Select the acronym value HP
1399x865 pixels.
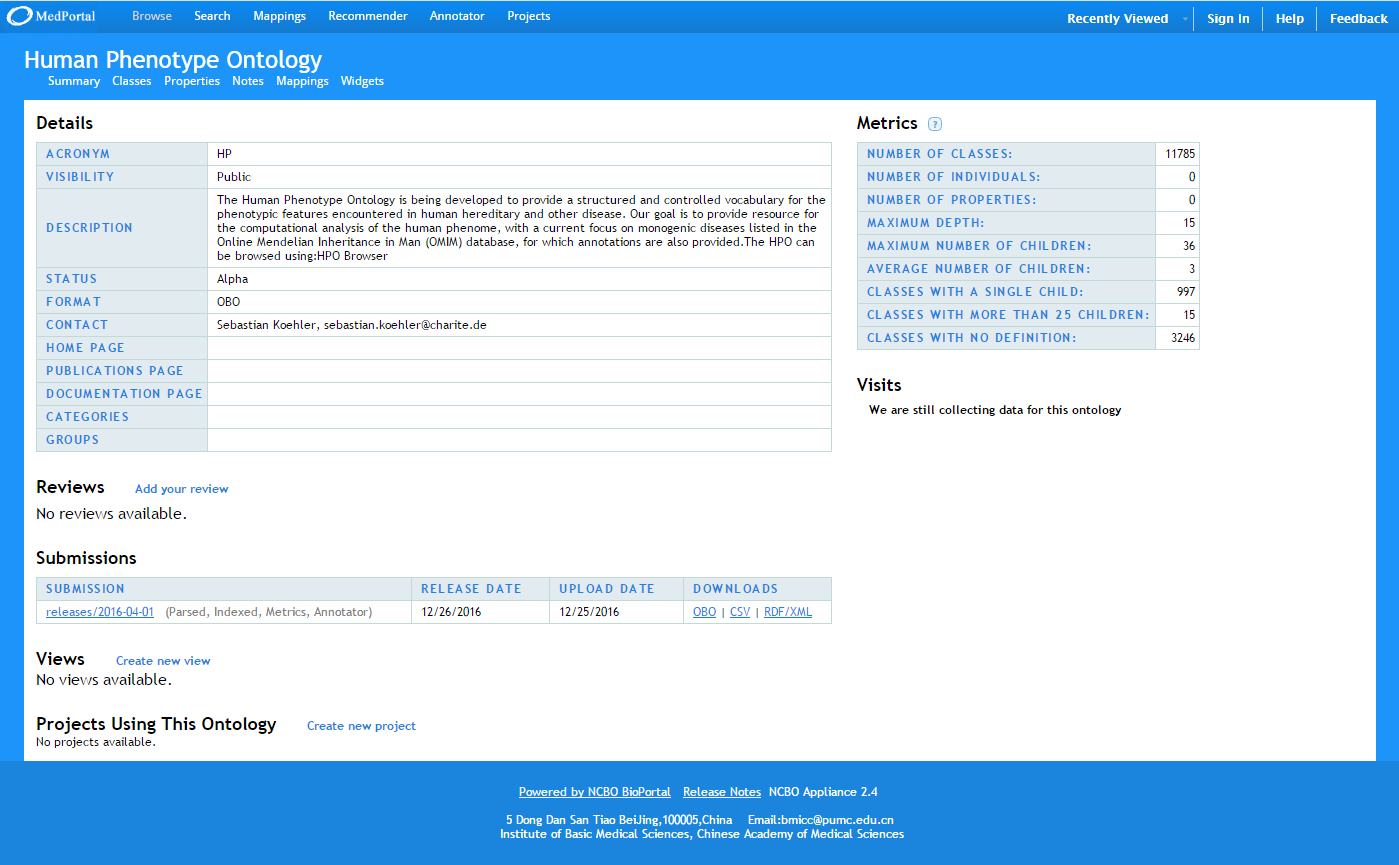pos(224,154)
